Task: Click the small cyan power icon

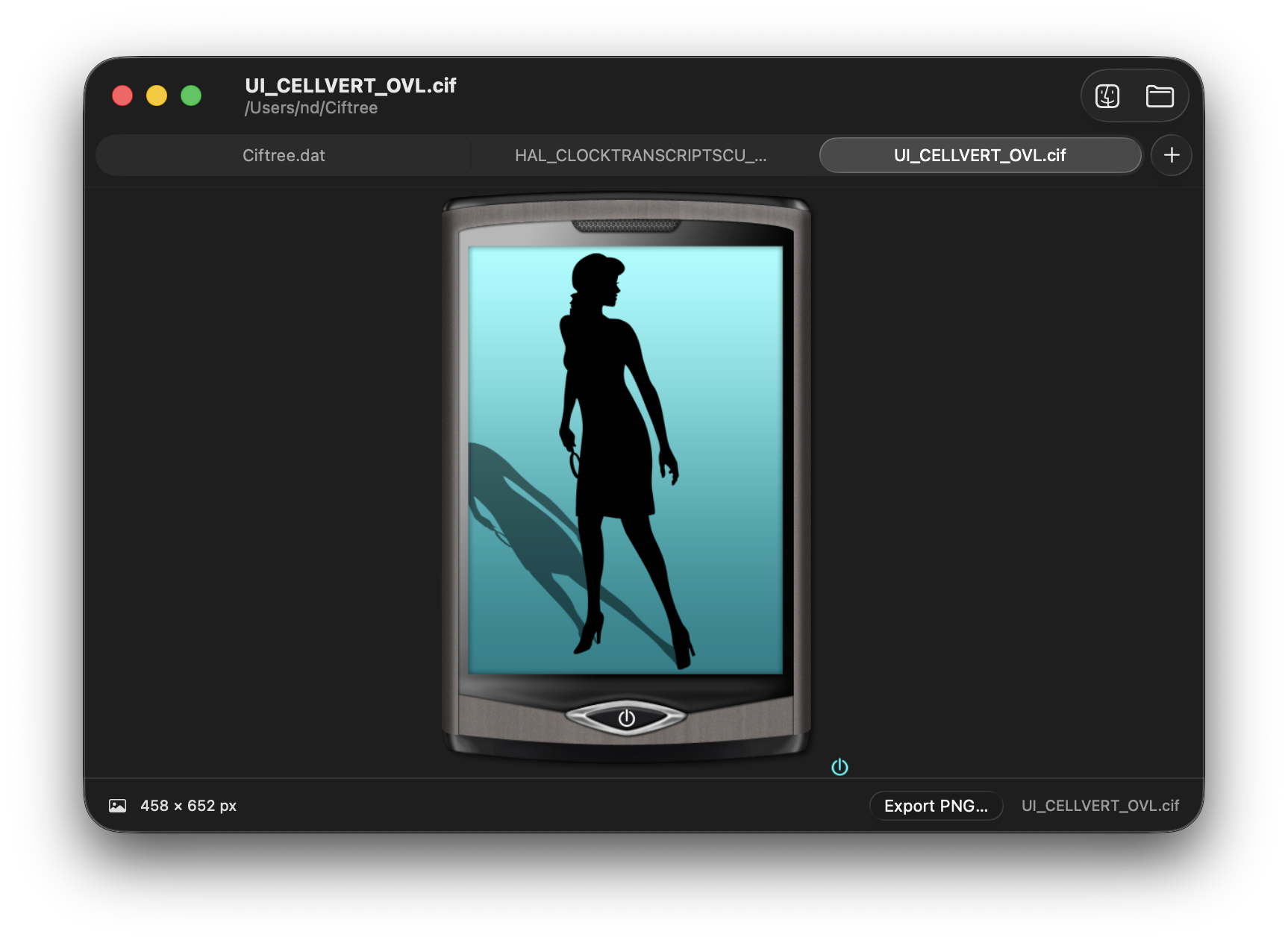Action: coord(840,767)
